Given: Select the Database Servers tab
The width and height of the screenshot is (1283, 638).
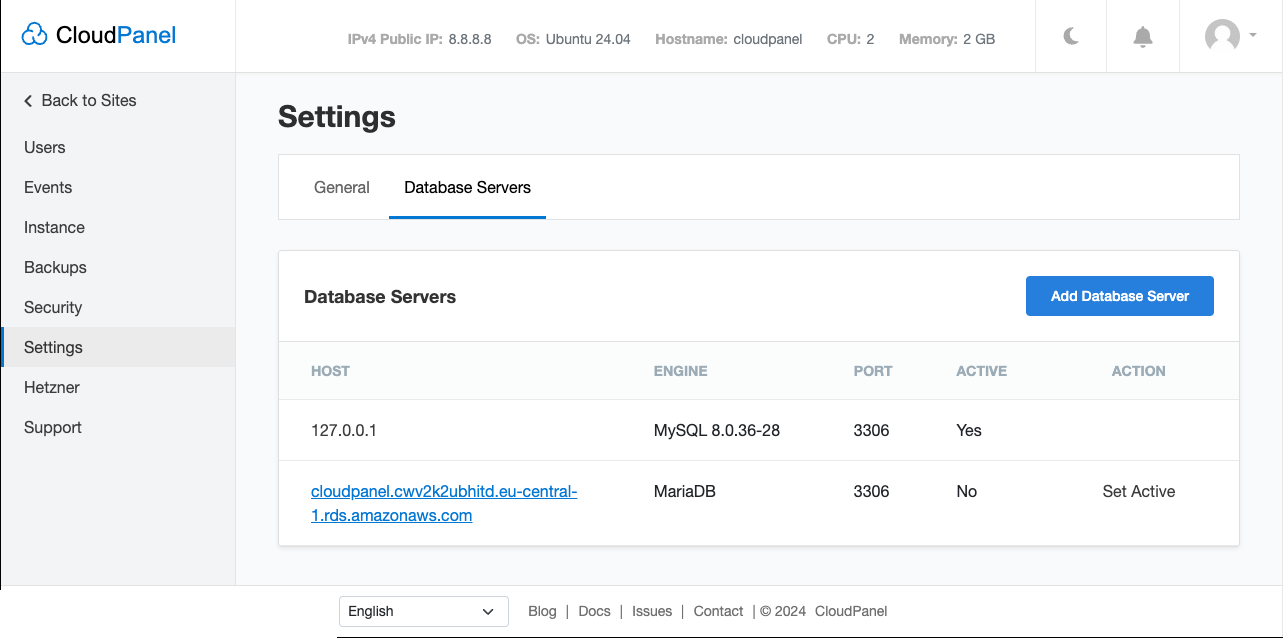Looking at the screenshot, I should [467, 187].
